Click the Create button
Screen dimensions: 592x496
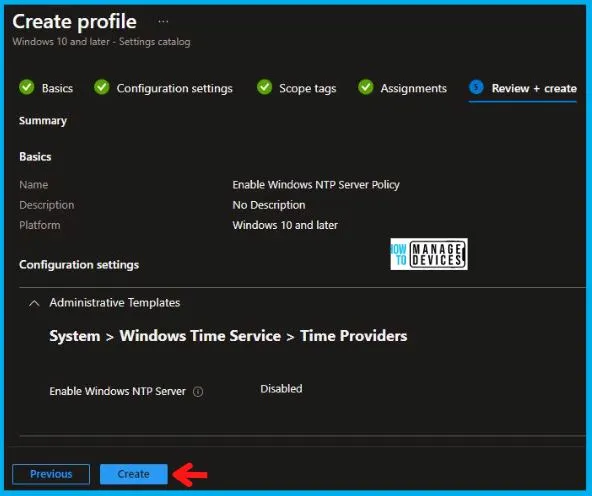[x=134, y=474]
